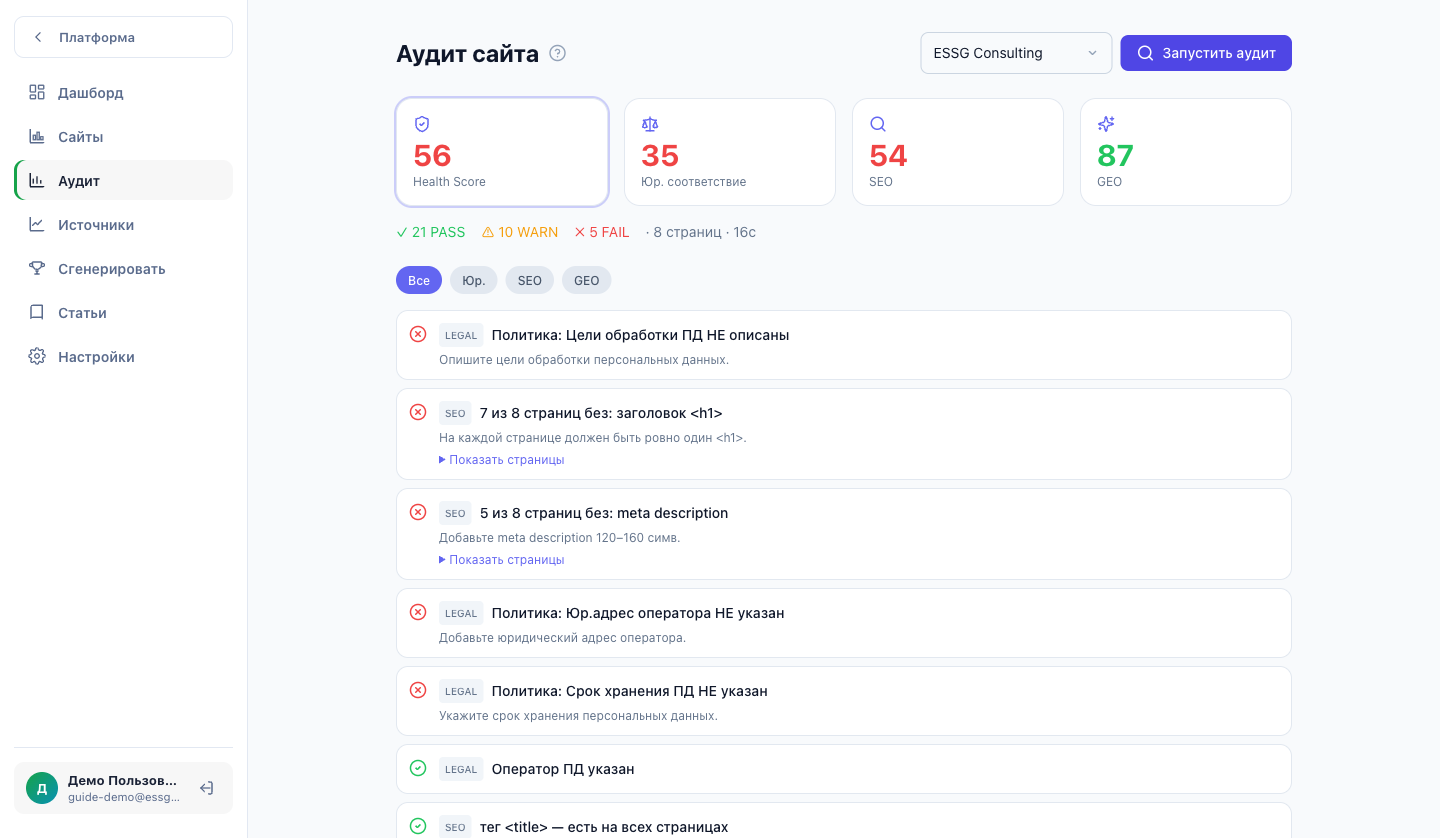Select the GEO filter chip
1440x838 pixels.
tap(587, 280)
